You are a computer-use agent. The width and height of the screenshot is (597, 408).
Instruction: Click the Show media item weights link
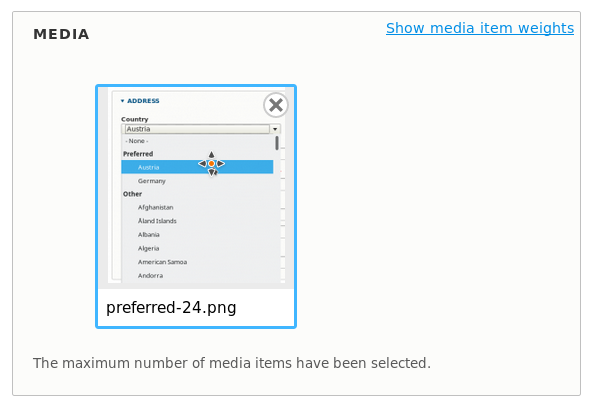pos(480,28)
